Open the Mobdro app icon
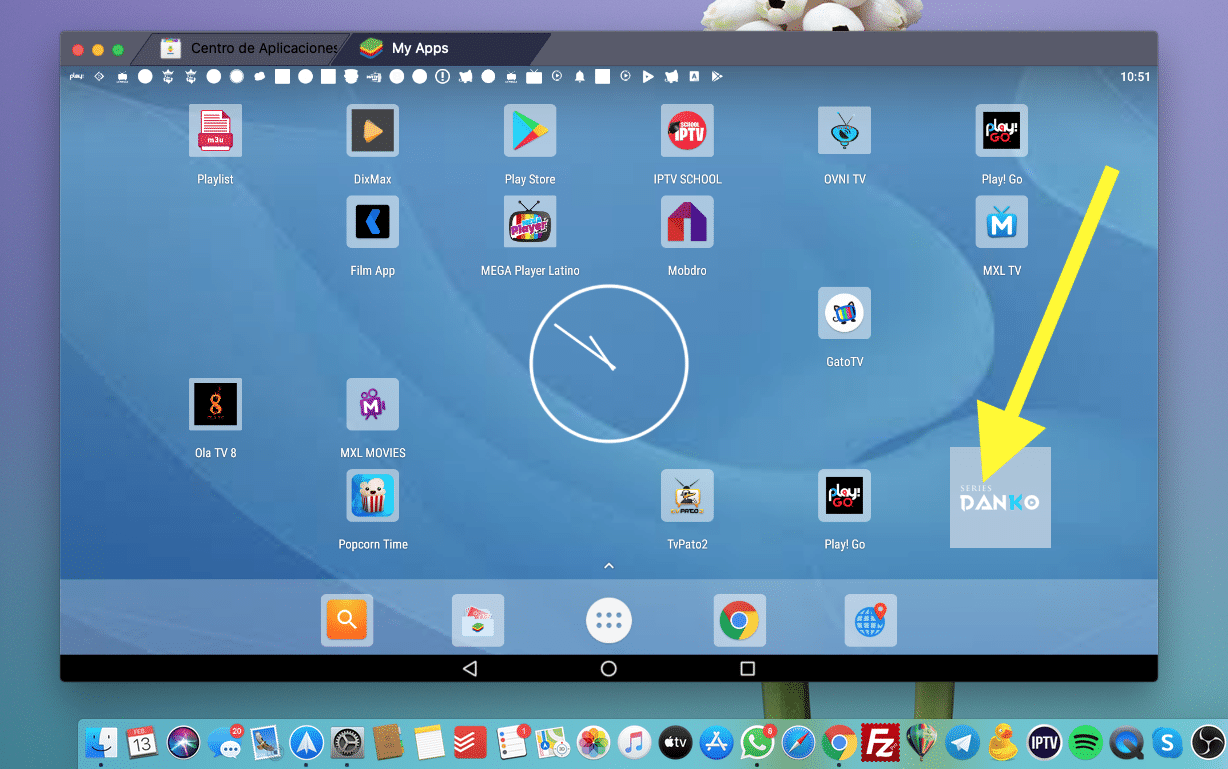Screen dimensions: 1228x769 point(687,222)
